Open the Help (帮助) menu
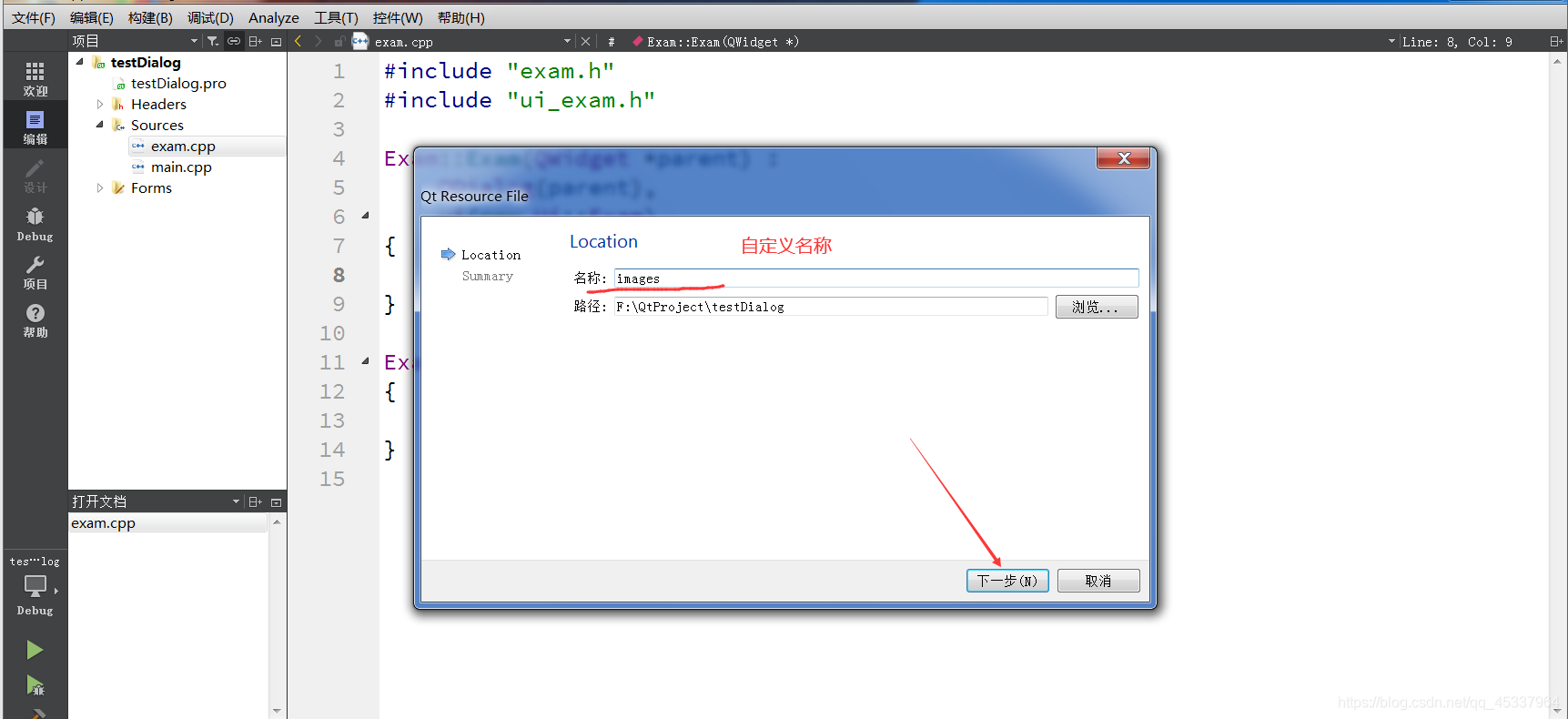1568x719 pixels. point(461,17)
